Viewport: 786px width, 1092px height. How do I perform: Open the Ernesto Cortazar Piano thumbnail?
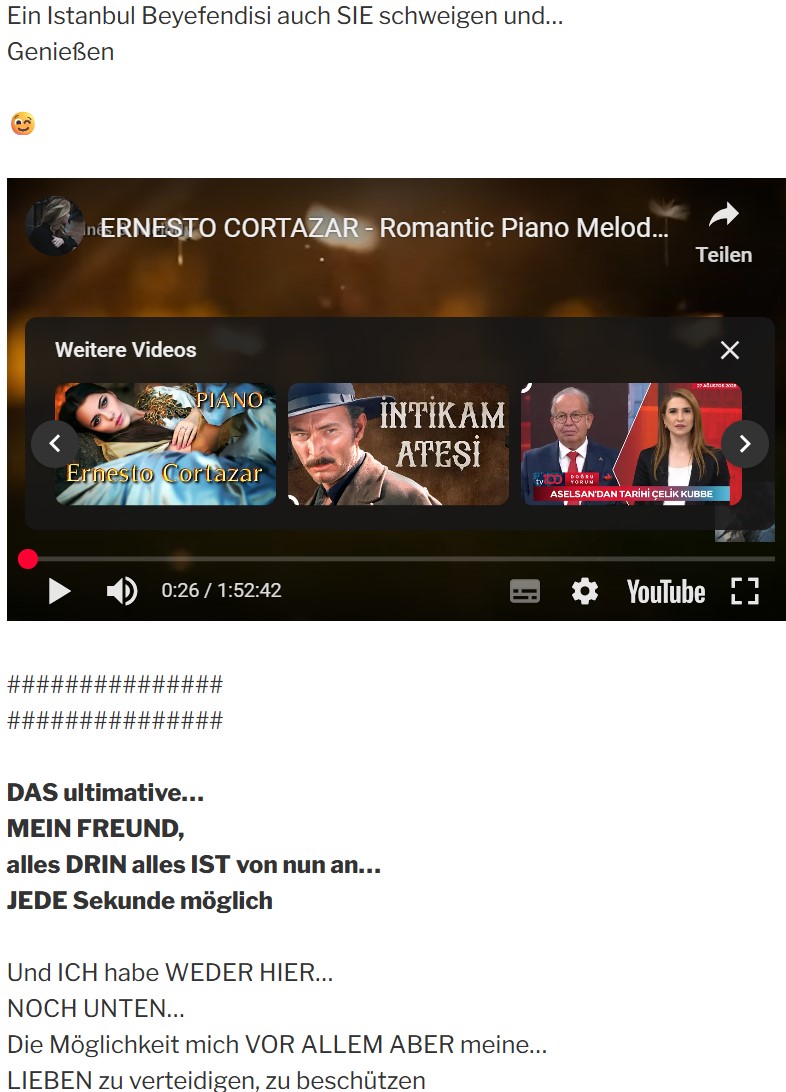coord(166,444)
